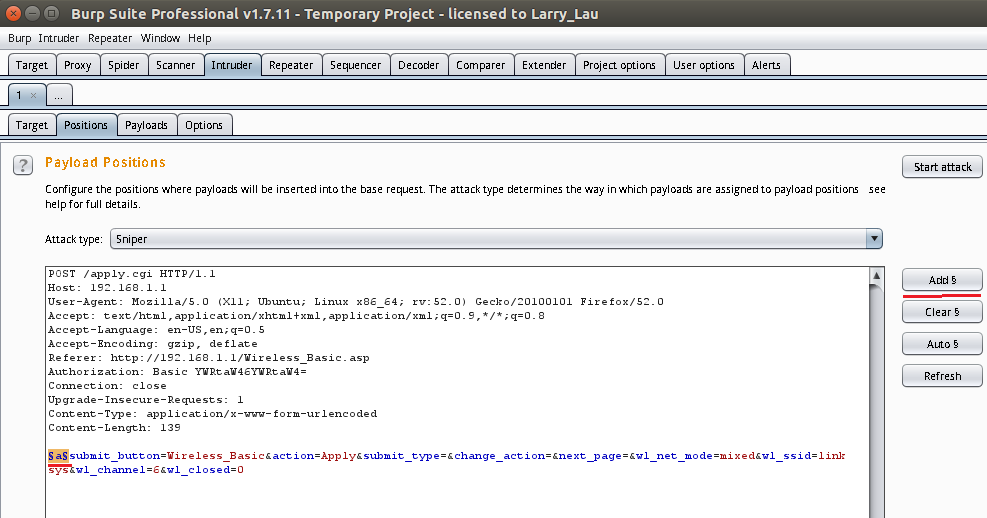Open the Project options tab
The width and height of the screenshot is (987, 518).
point(619,65)
